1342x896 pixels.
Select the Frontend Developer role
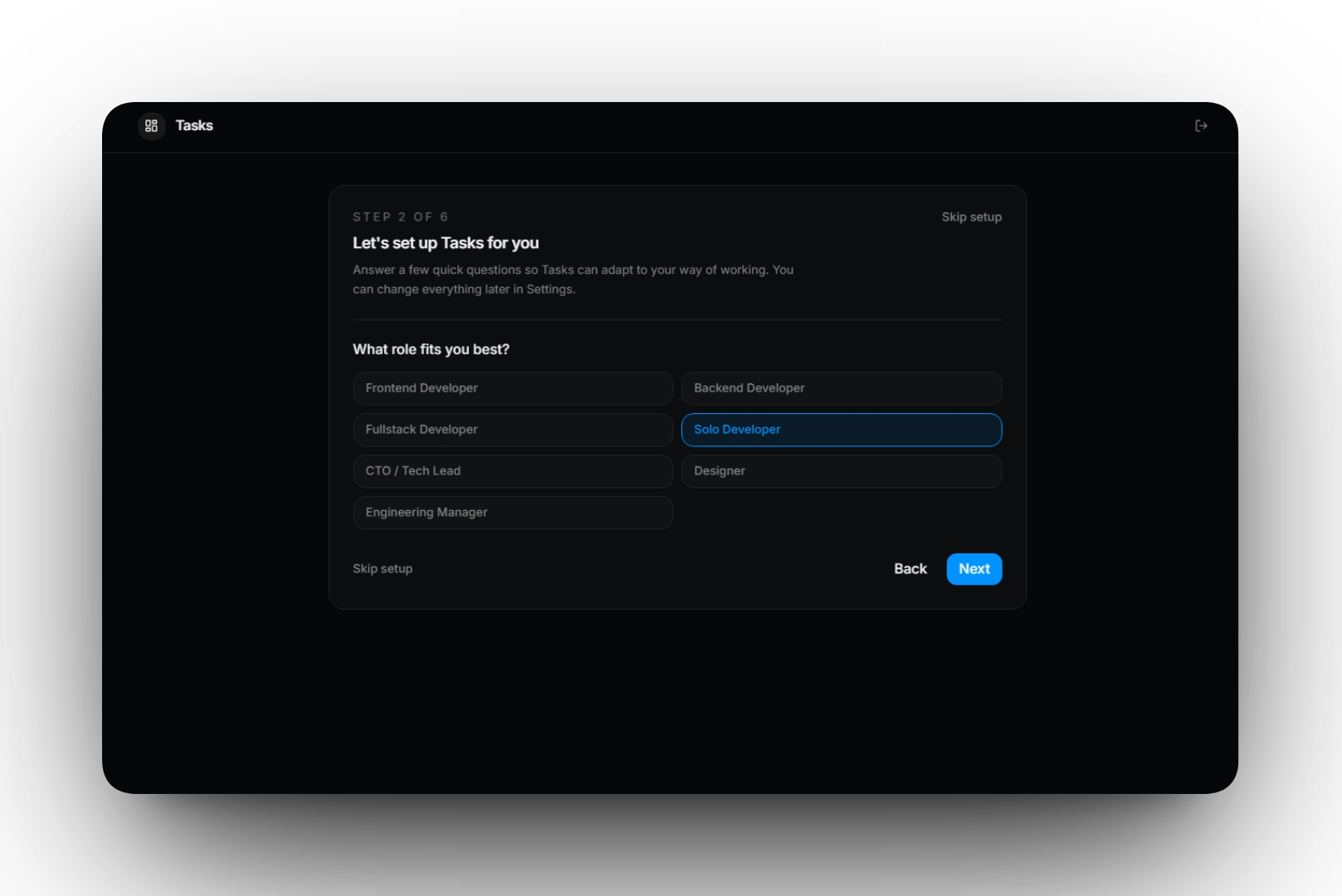[512, 388]
